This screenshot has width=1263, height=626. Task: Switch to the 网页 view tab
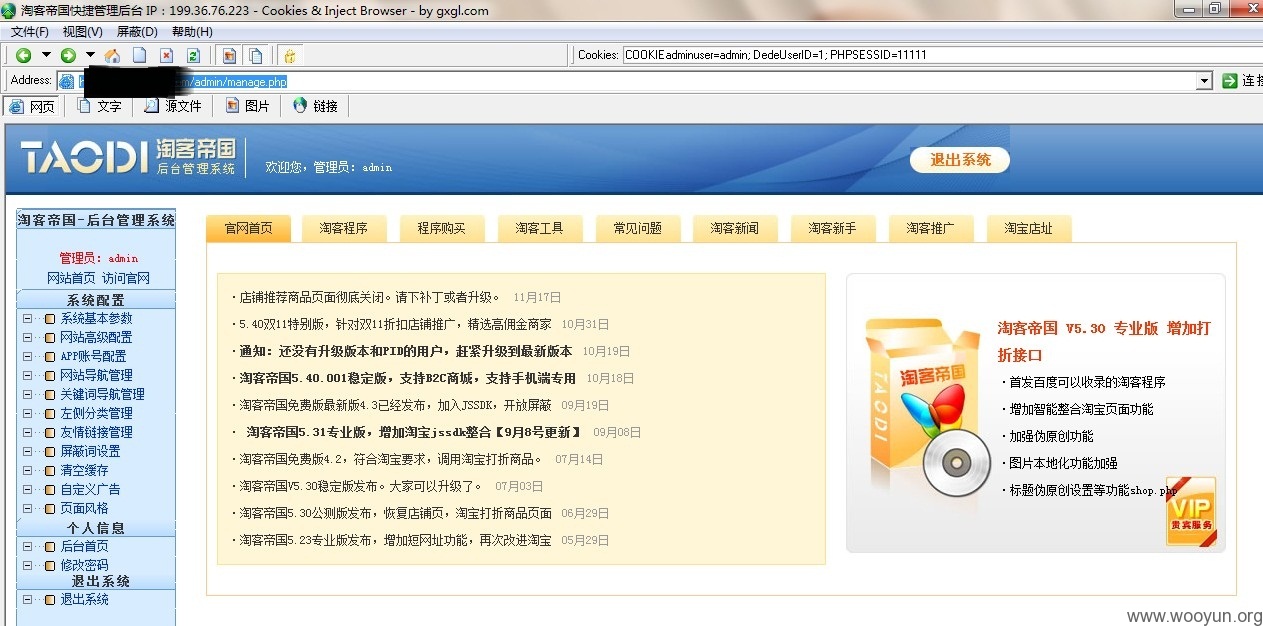tap(32, 106)
